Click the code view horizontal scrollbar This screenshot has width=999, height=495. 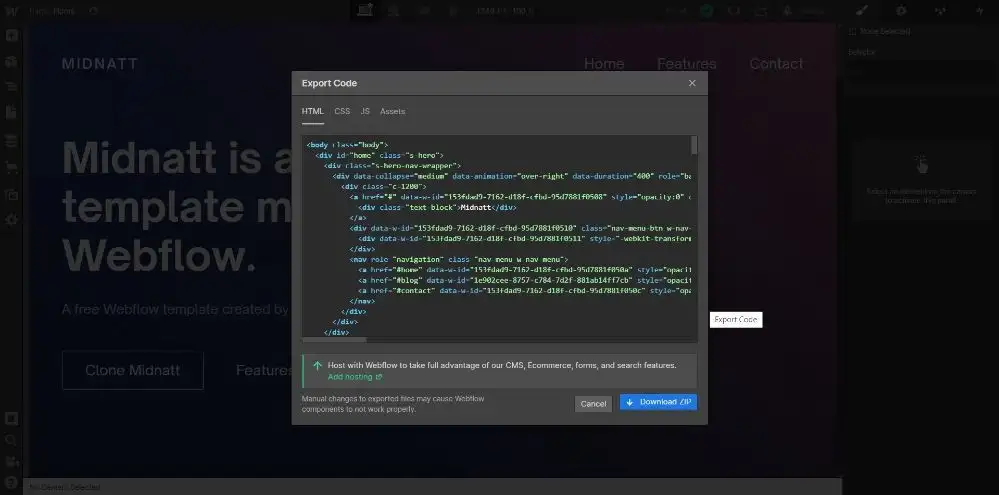coord(334,340)
